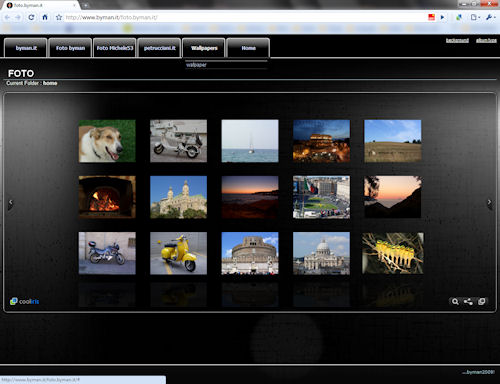Open the Wallpapers menu tab
Image resolution: width=500 pixels, height=384 pixels.
(204, 48)
